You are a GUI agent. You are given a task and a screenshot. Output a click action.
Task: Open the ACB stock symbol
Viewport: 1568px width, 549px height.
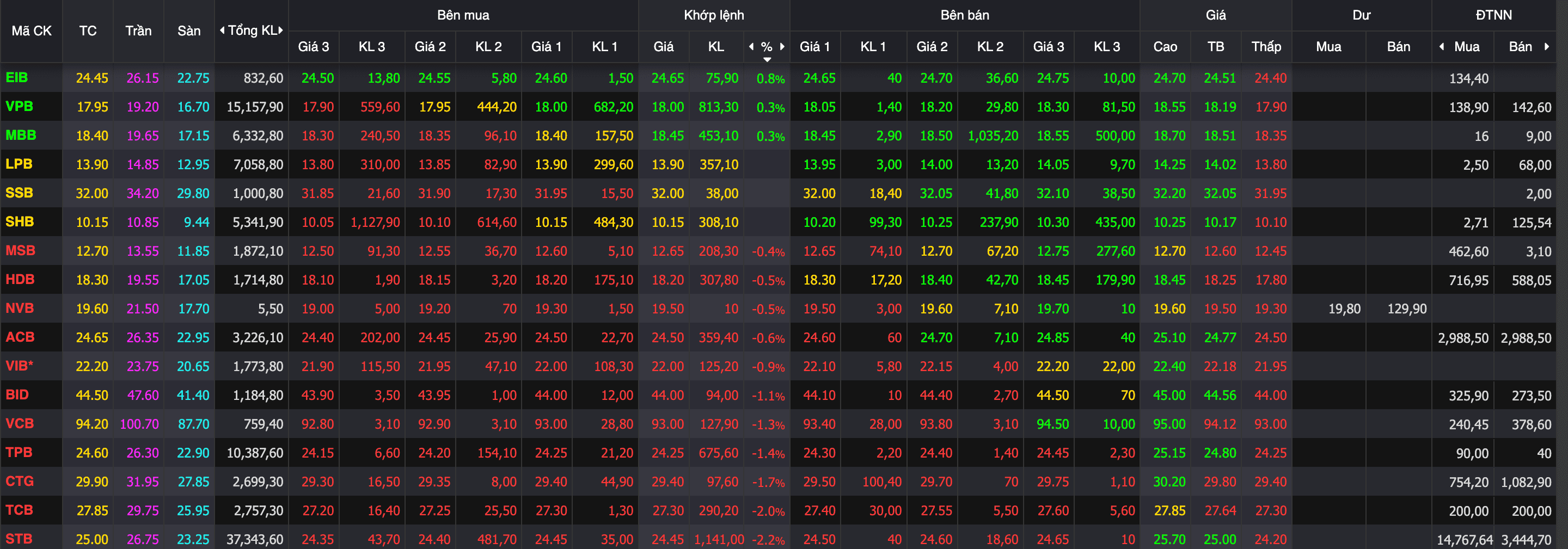20,337
